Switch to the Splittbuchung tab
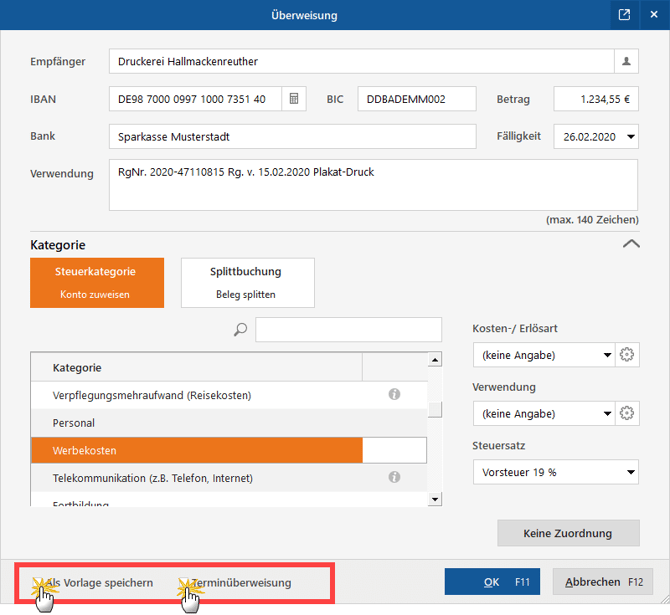Screen dimensions: 670x615 pos(247,282)
